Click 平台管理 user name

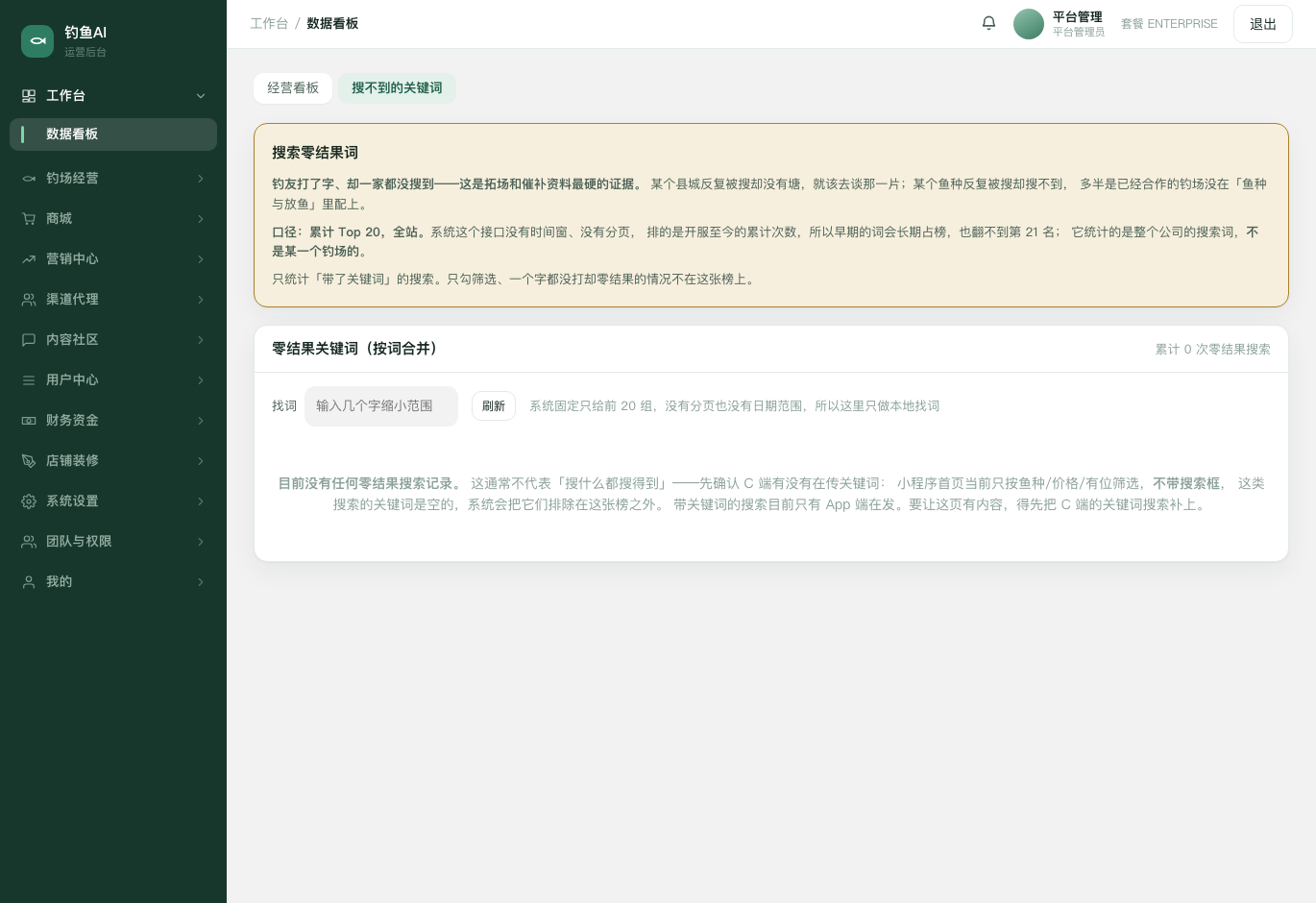pyautogui.click(x=1078, y=16)
